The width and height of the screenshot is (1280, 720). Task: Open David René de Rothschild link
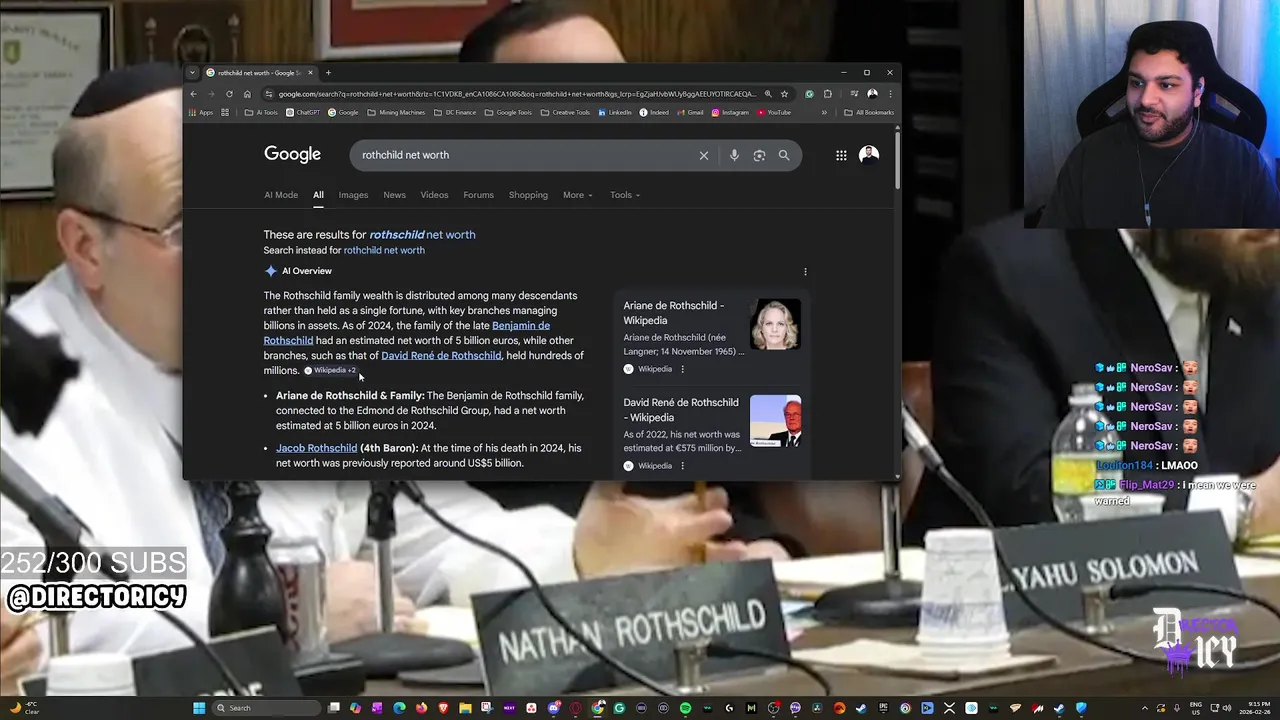(x=441, y=356)
